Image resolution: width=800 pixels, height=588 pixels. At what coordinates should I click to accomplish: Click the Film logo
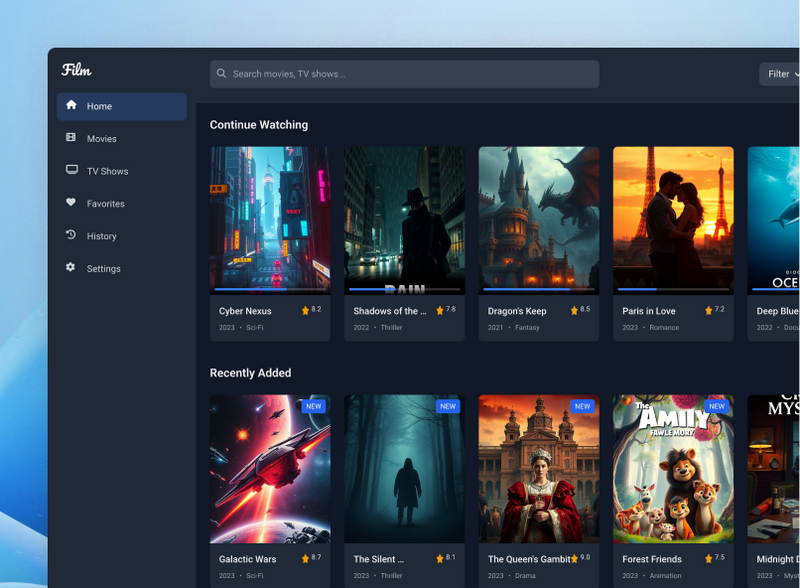76,70
